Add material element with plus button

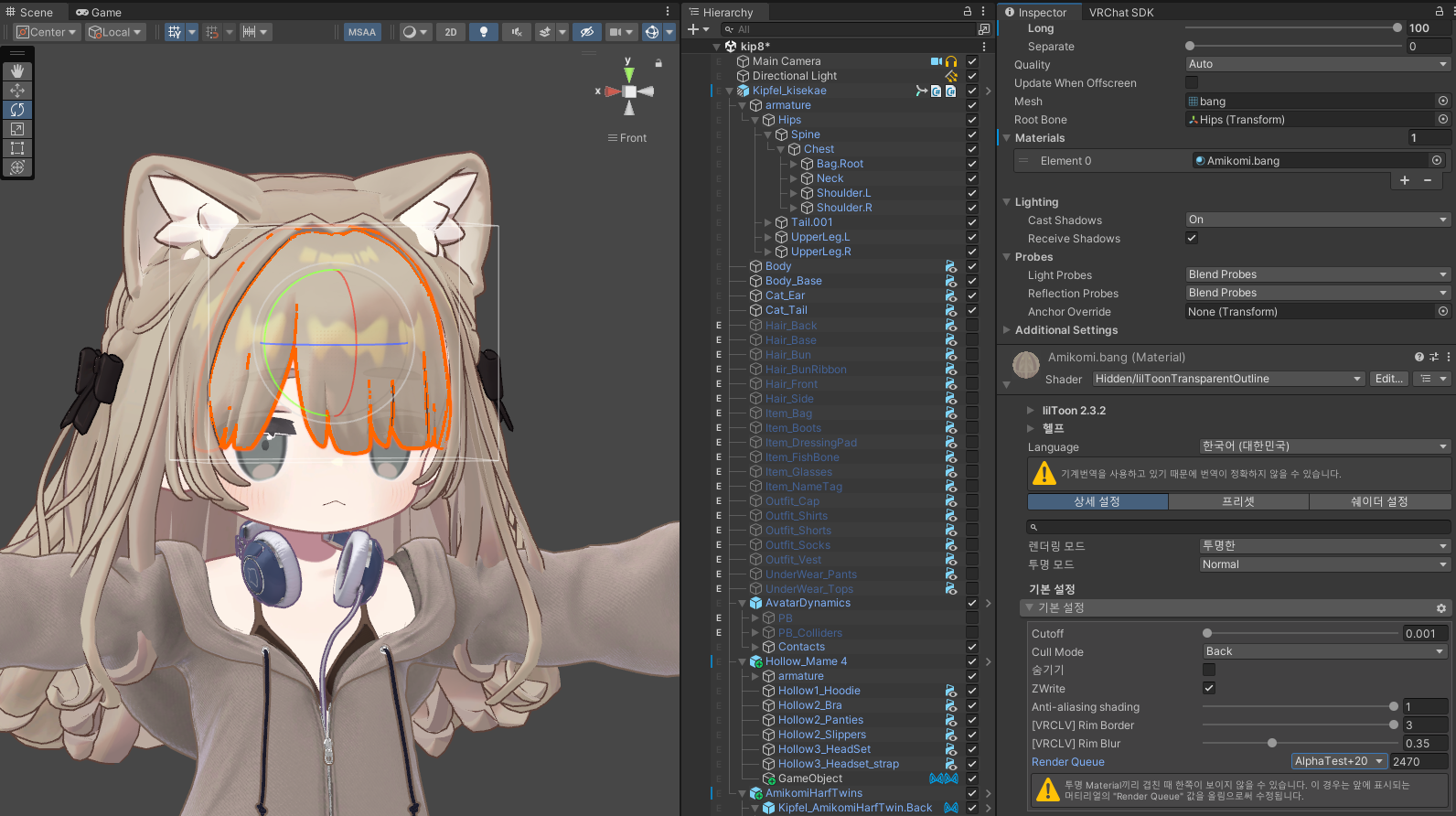[1405, 180]
